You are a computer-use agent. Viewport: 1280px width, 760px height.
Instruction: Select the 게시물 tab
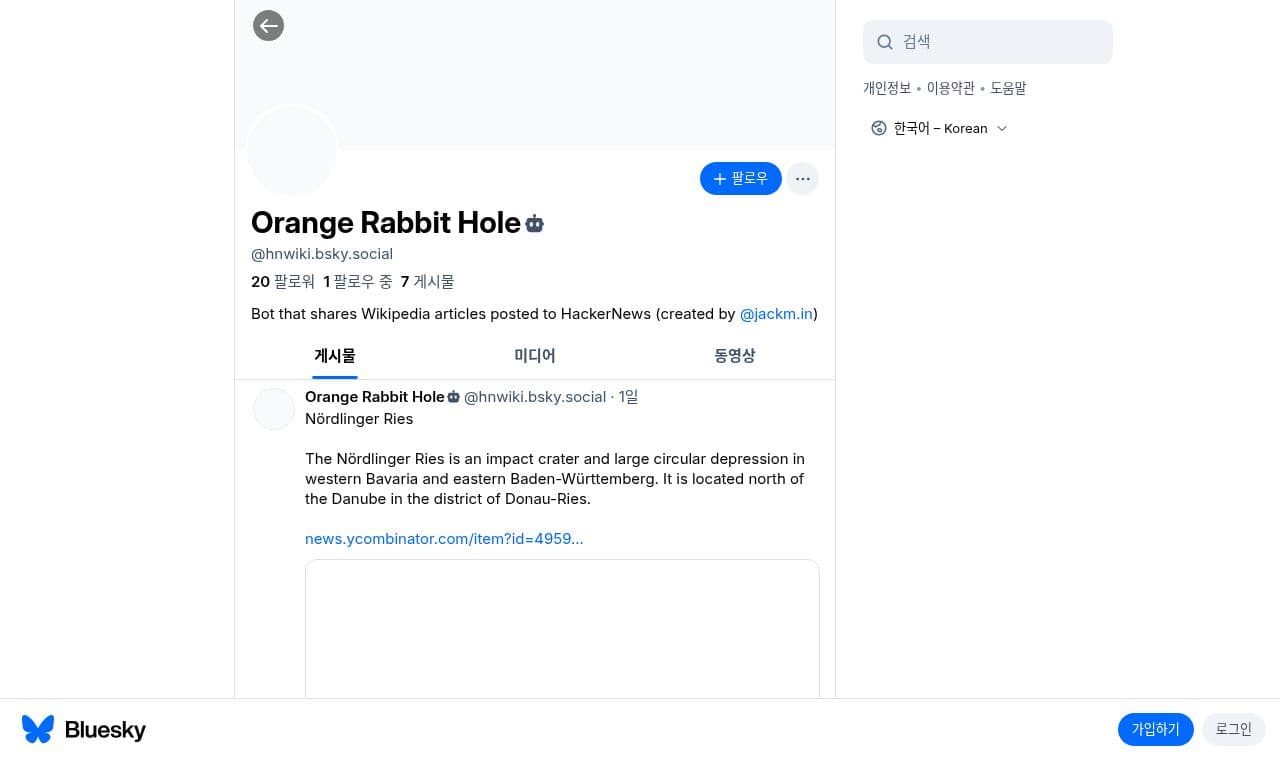pos(335,356)
